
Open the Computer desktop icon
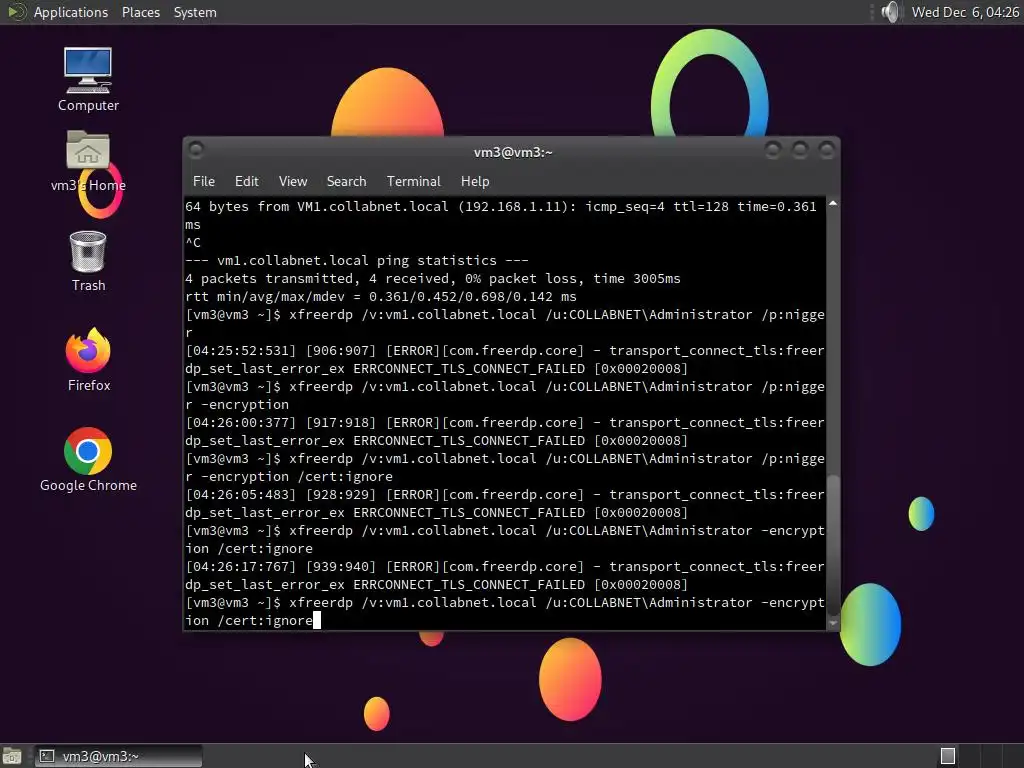pyautogui.click(x=88, y=79)
